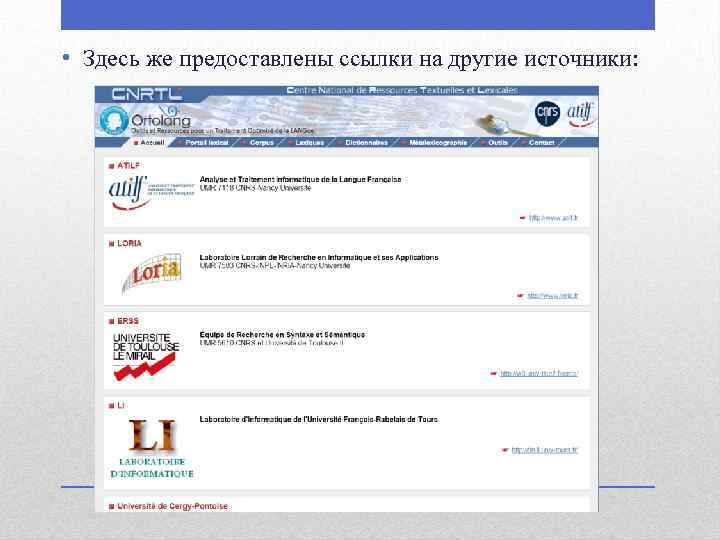The width and height of the screenshot is (720, 540).
Task: Click 'Laboratoire d'Informatique de l'Université François-Rabelais' title
Action: (319, 419)
